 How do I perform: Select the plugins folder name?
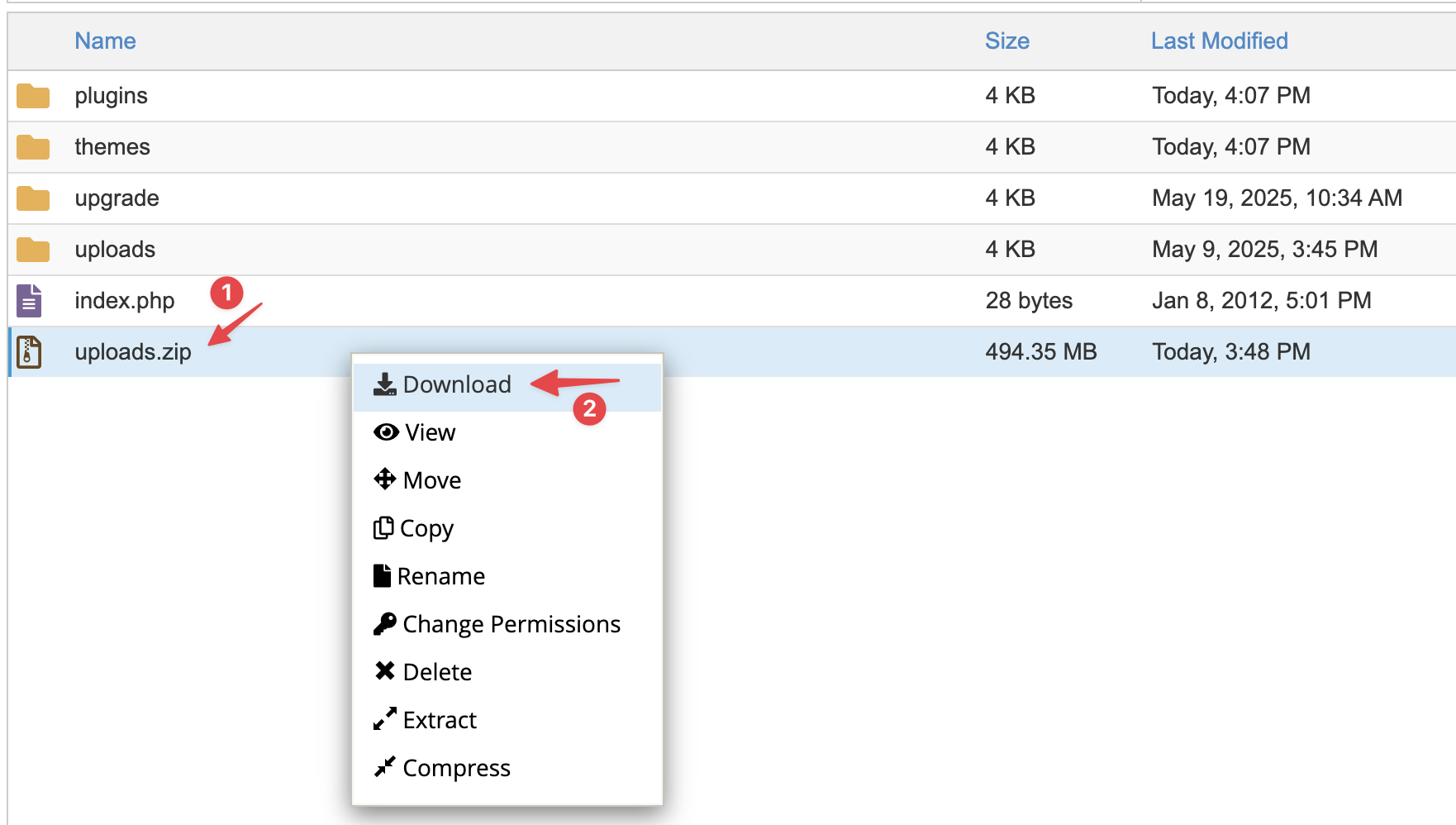pyautogui.click(x=111, y=96)
